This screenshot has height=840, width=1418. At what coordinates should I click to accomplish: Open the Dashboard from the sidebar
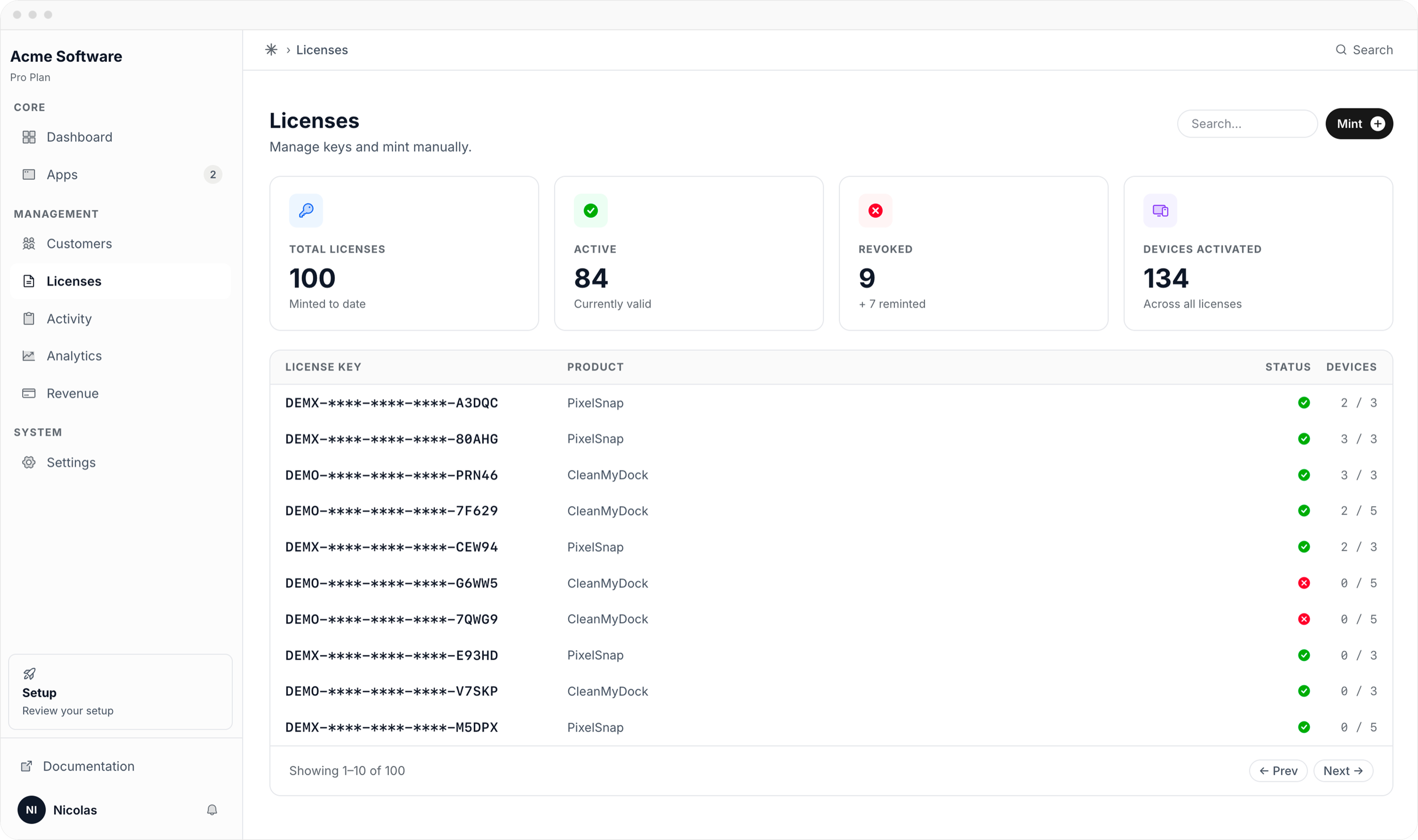pos(79,137)
